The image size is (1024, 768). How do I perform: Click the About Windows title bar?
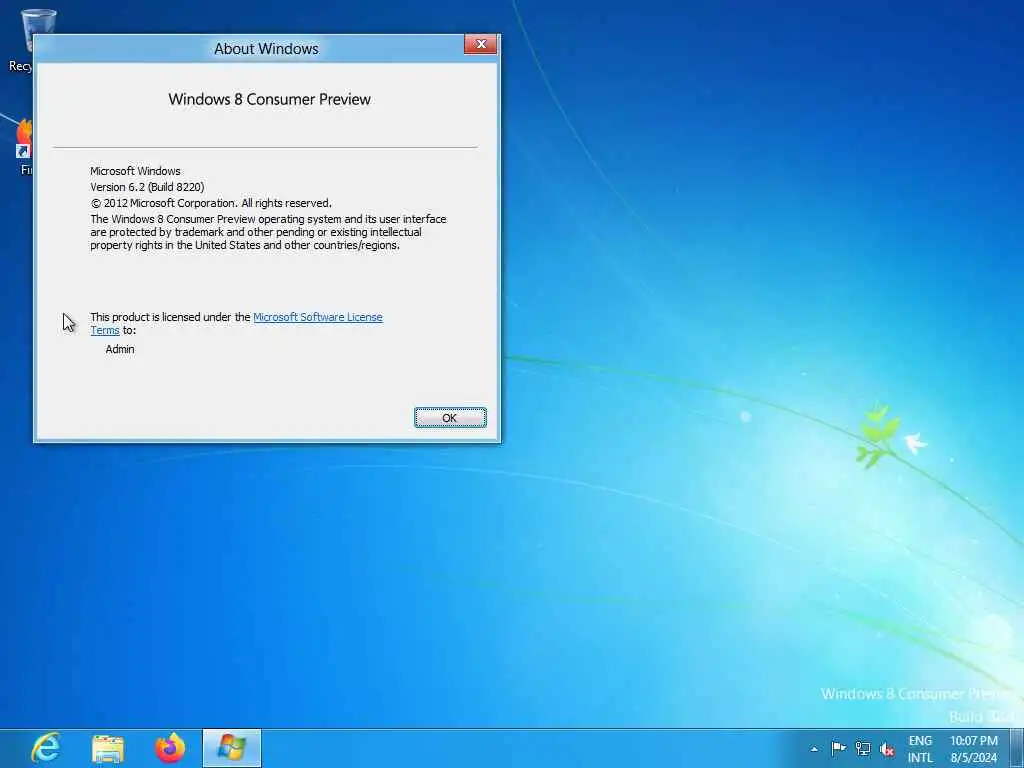(x=266, y=48)
